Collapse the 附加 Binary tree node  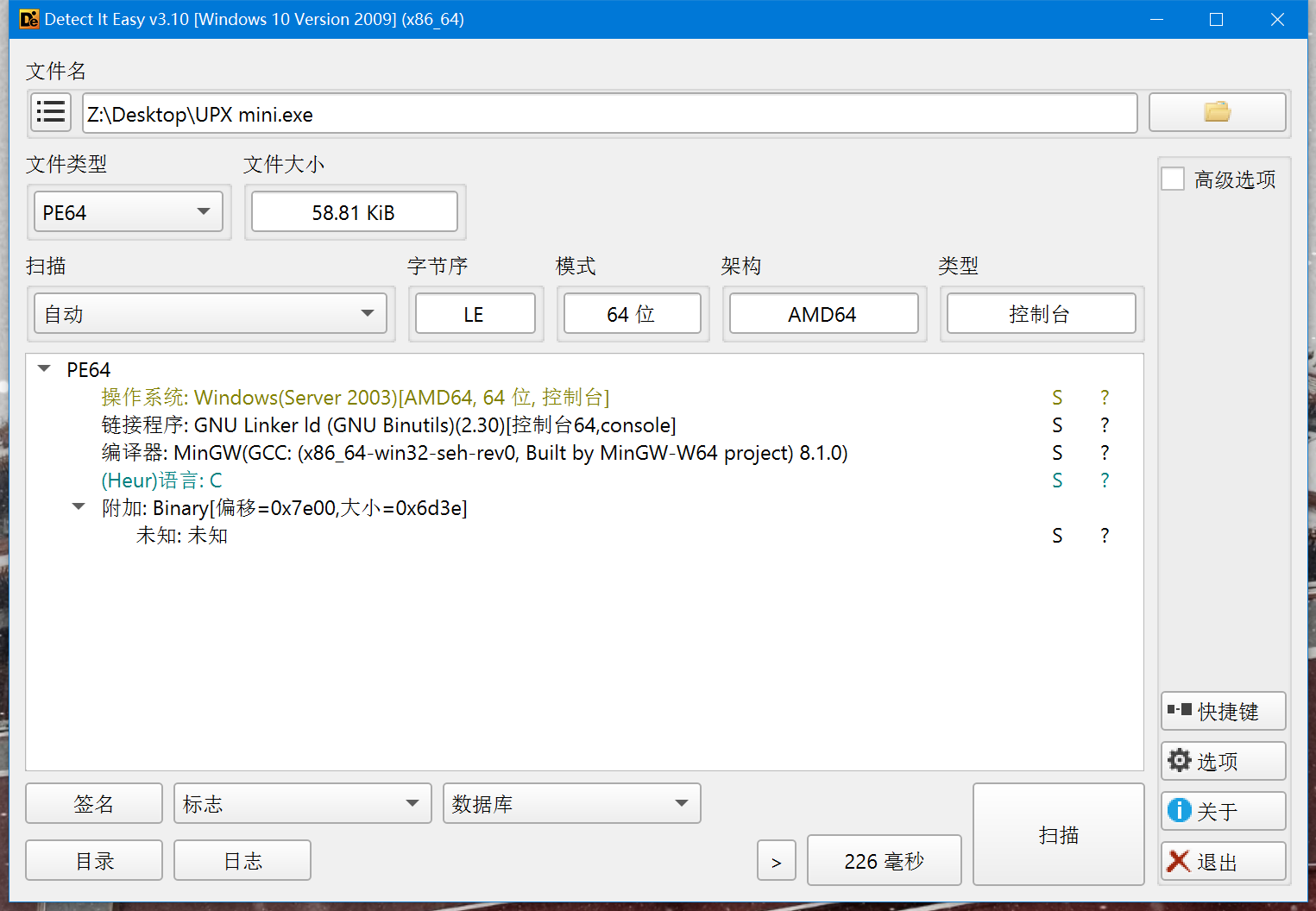[x=79, y=507]
